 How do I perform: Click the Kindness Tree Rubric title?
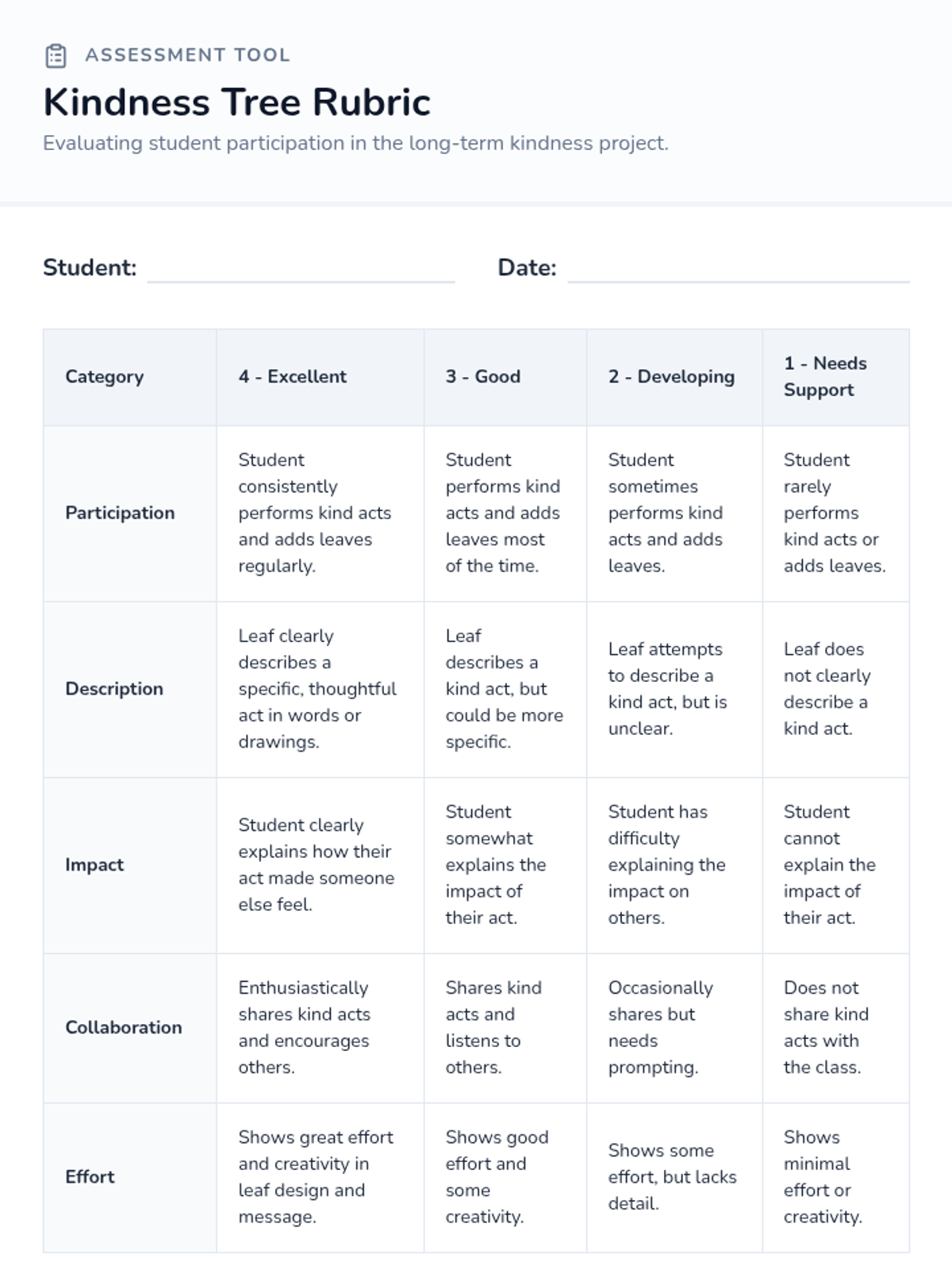pyautogui.click(x=236, y=102)
